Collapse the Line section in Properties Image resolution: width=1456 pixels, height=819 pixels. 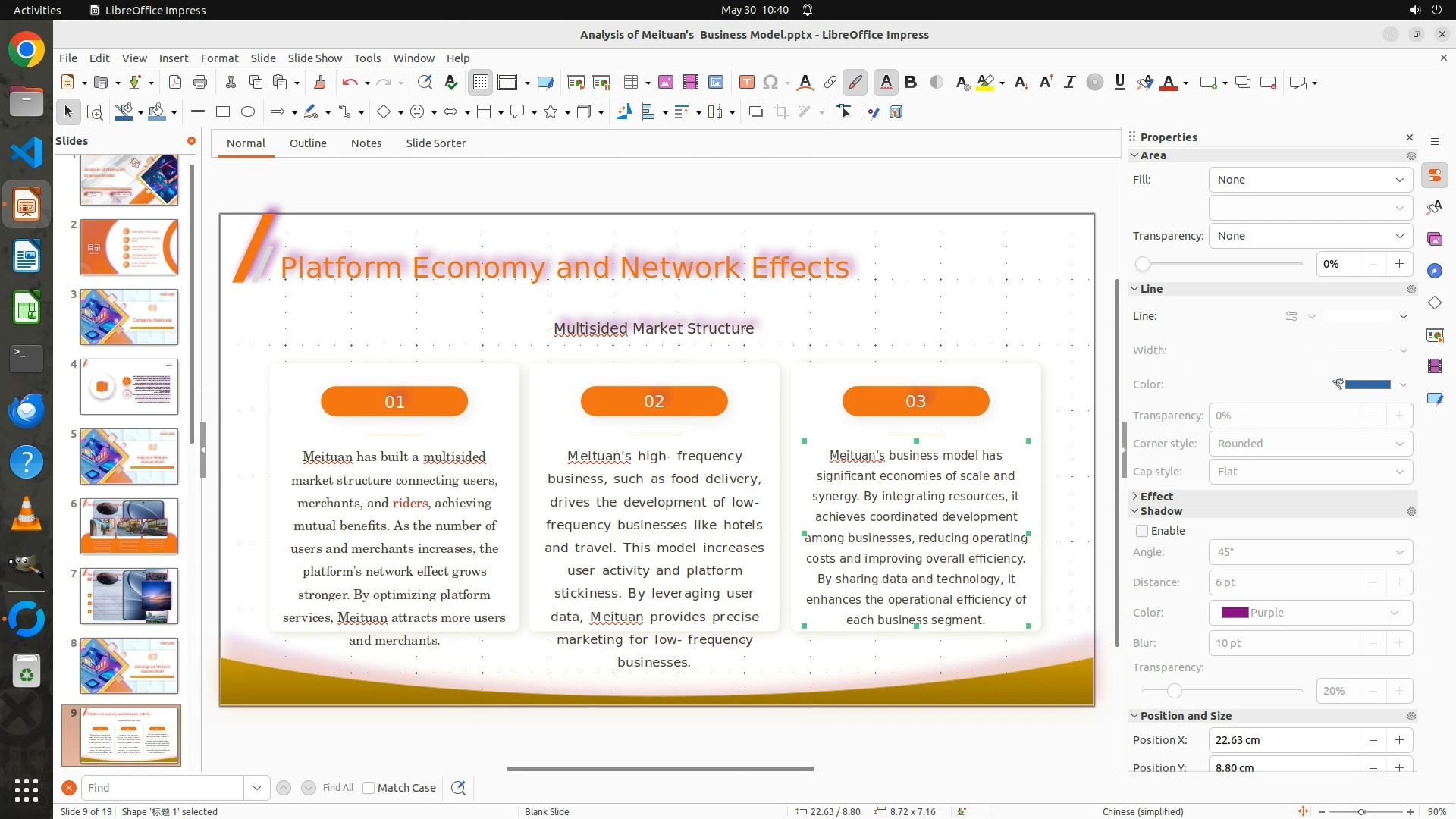1135,289
